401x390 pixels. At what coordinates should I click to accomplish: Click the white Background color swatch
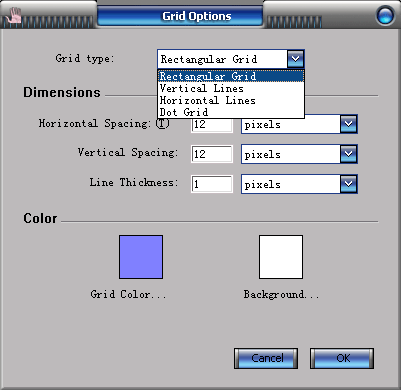pos(281,257)
